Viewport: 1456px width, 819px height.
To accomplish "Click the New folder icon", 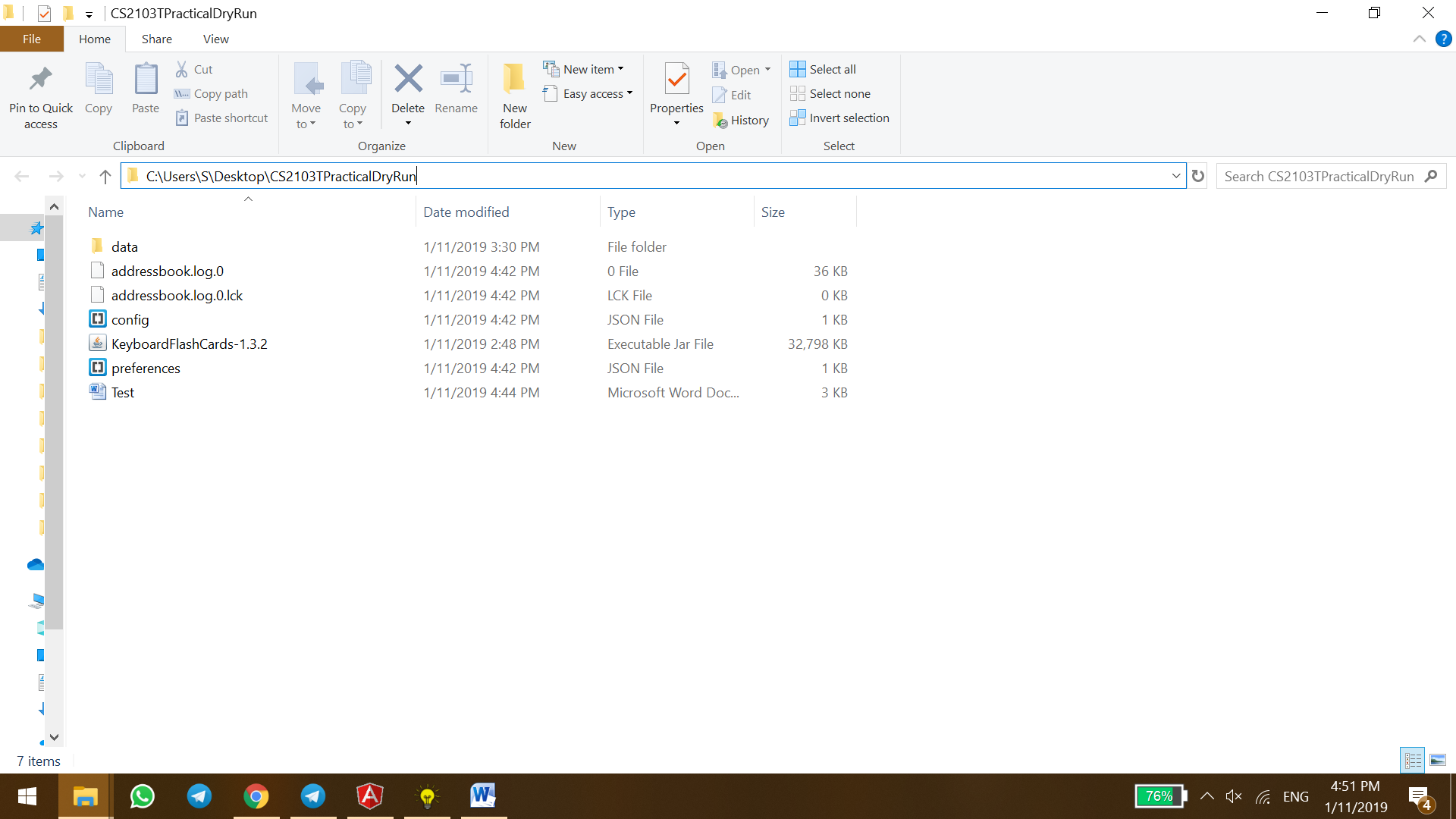I will coord(515,80).
